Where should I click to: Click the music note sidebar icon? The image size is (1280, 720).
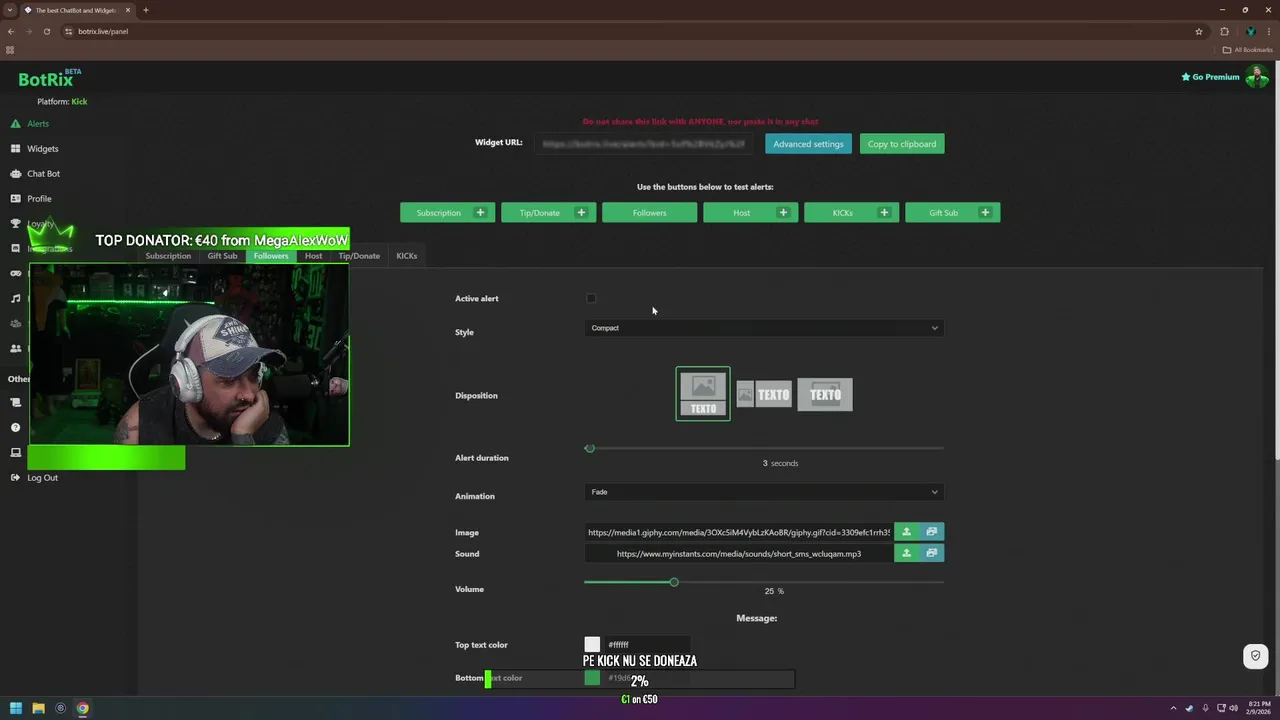[x=15, y=298]
